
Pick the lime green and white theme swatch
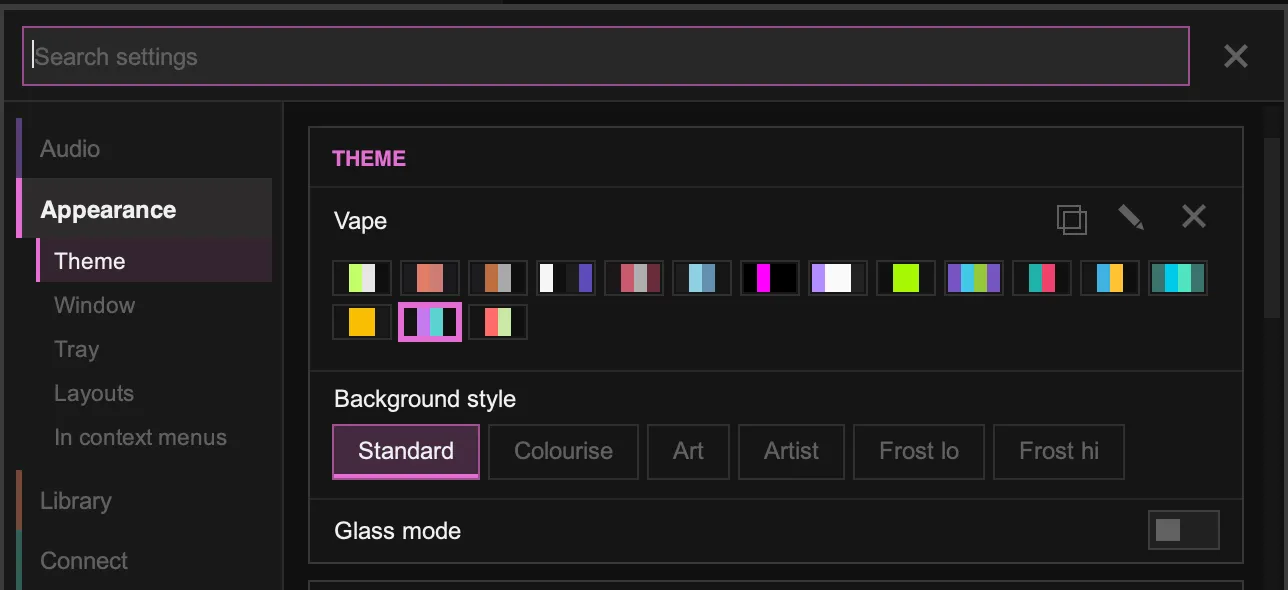[362, 278]
